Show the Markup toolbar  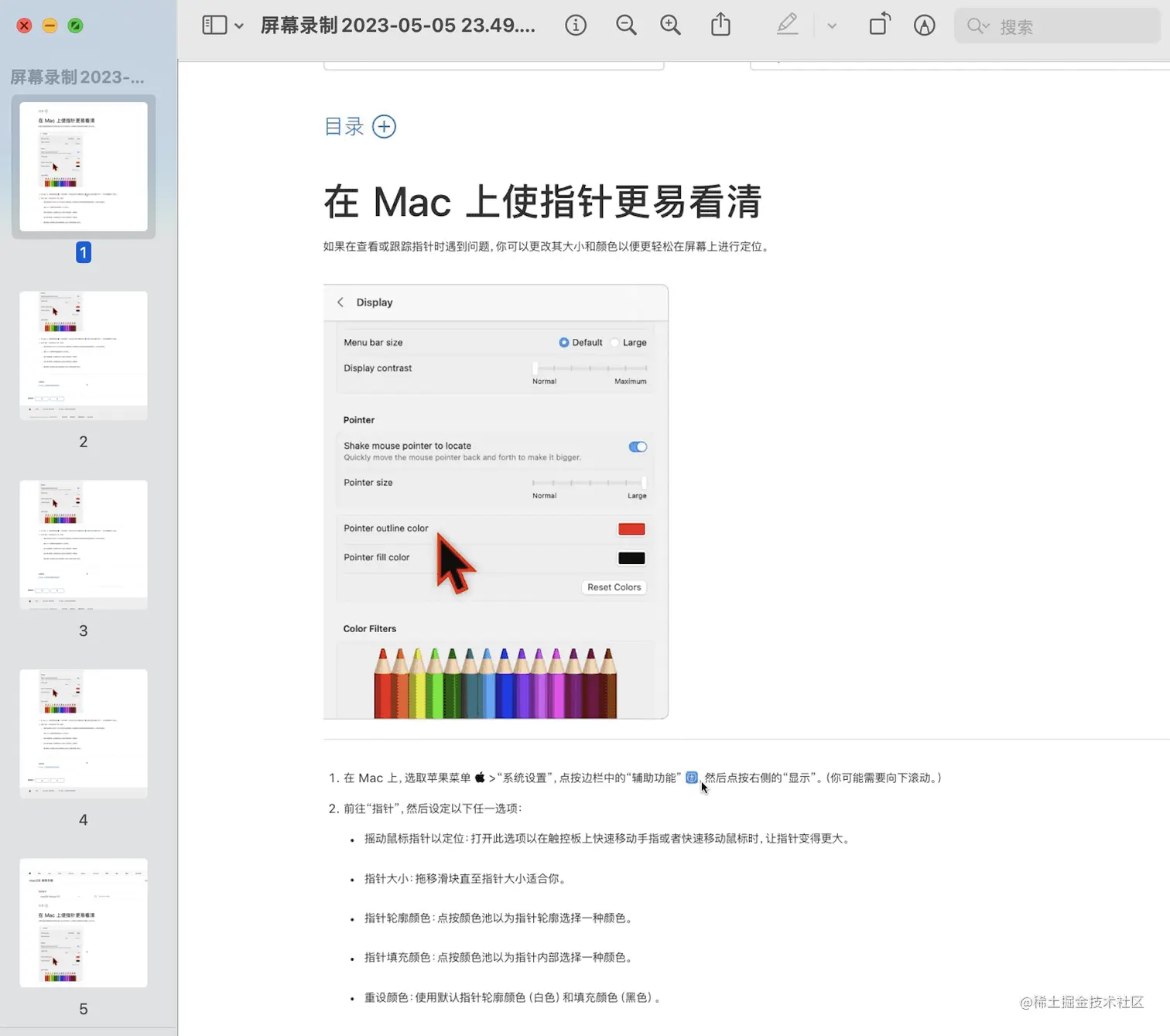click(924, 26)
